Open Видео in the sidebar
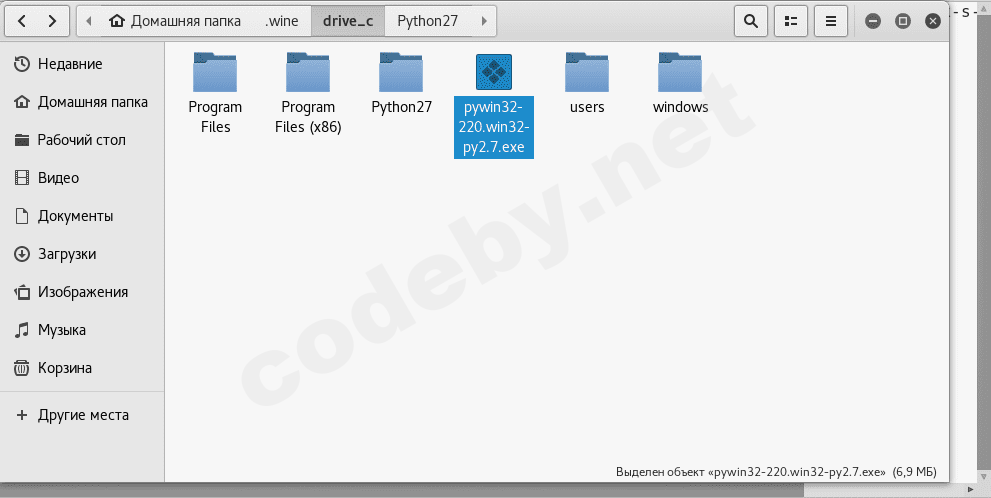 [x=82, y=178]
